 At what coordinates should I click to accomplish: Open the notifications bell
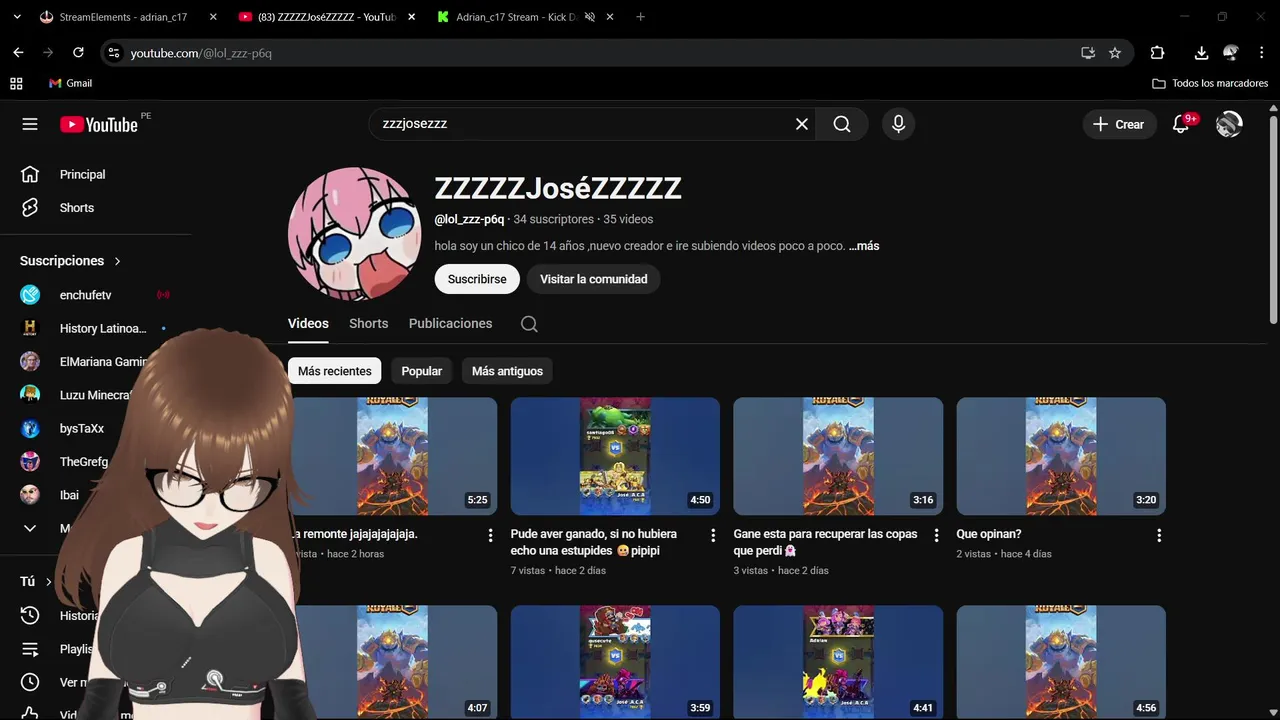coord(1181,124)
